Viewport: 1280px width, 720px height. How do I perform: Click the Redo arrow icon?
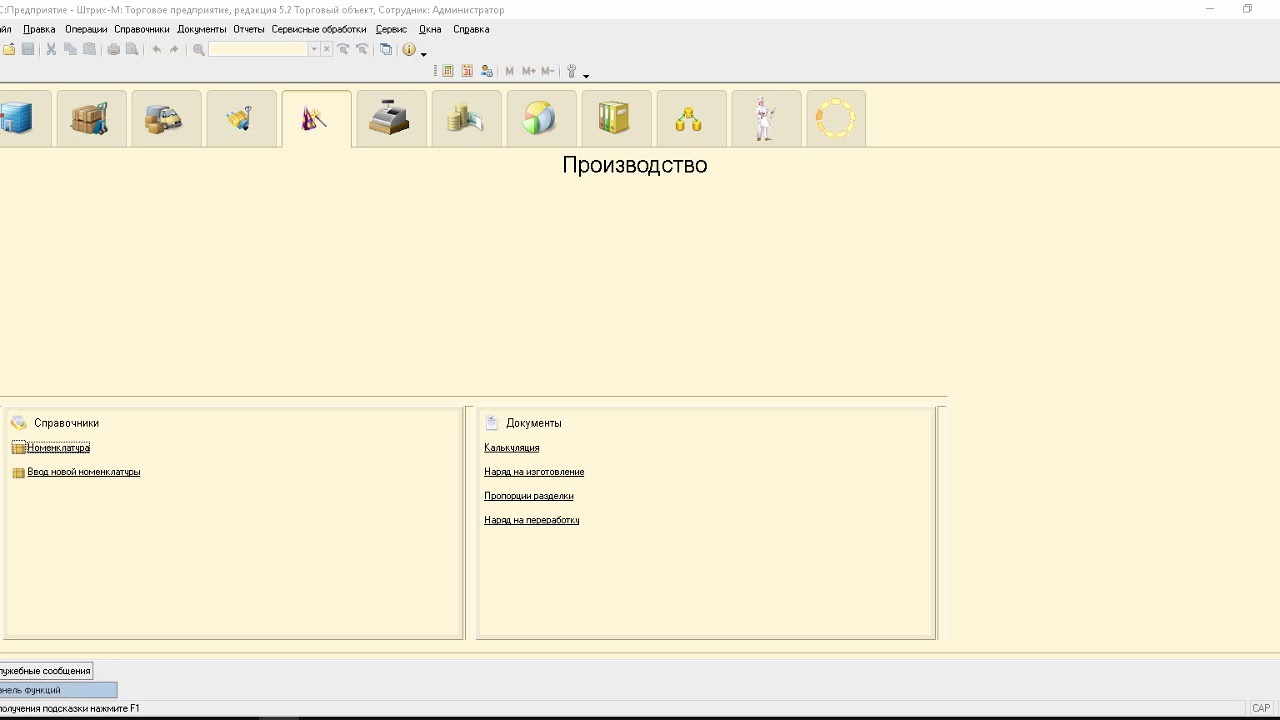point(174,49)
